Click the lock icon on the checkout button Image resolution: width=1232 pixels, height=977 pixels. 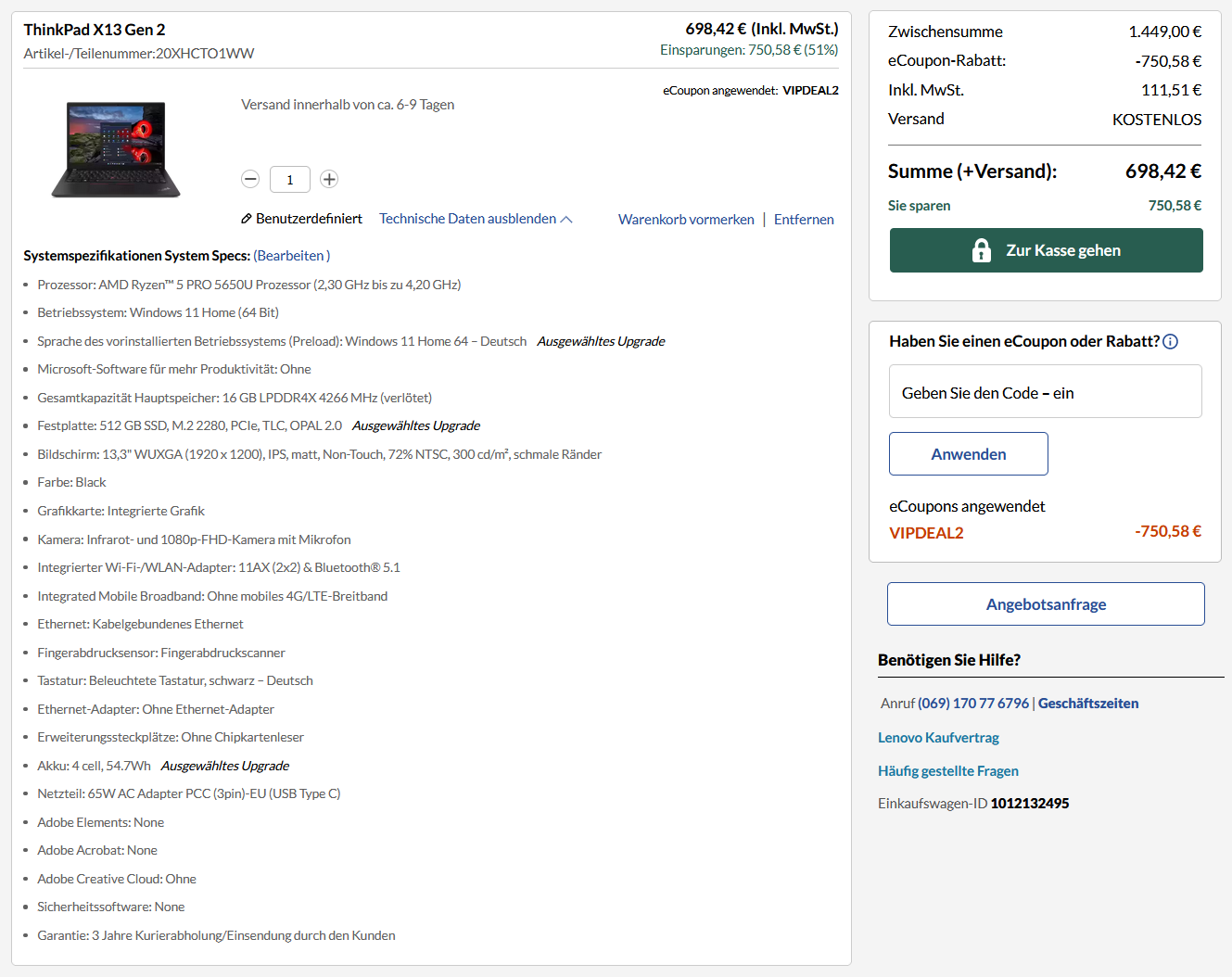[980, 250]
